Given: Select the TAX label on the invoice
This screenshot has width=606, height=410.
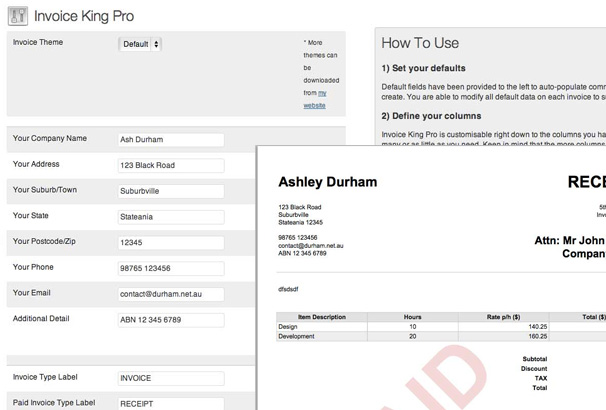Looking at the screenshot, I should pos(541,378).
